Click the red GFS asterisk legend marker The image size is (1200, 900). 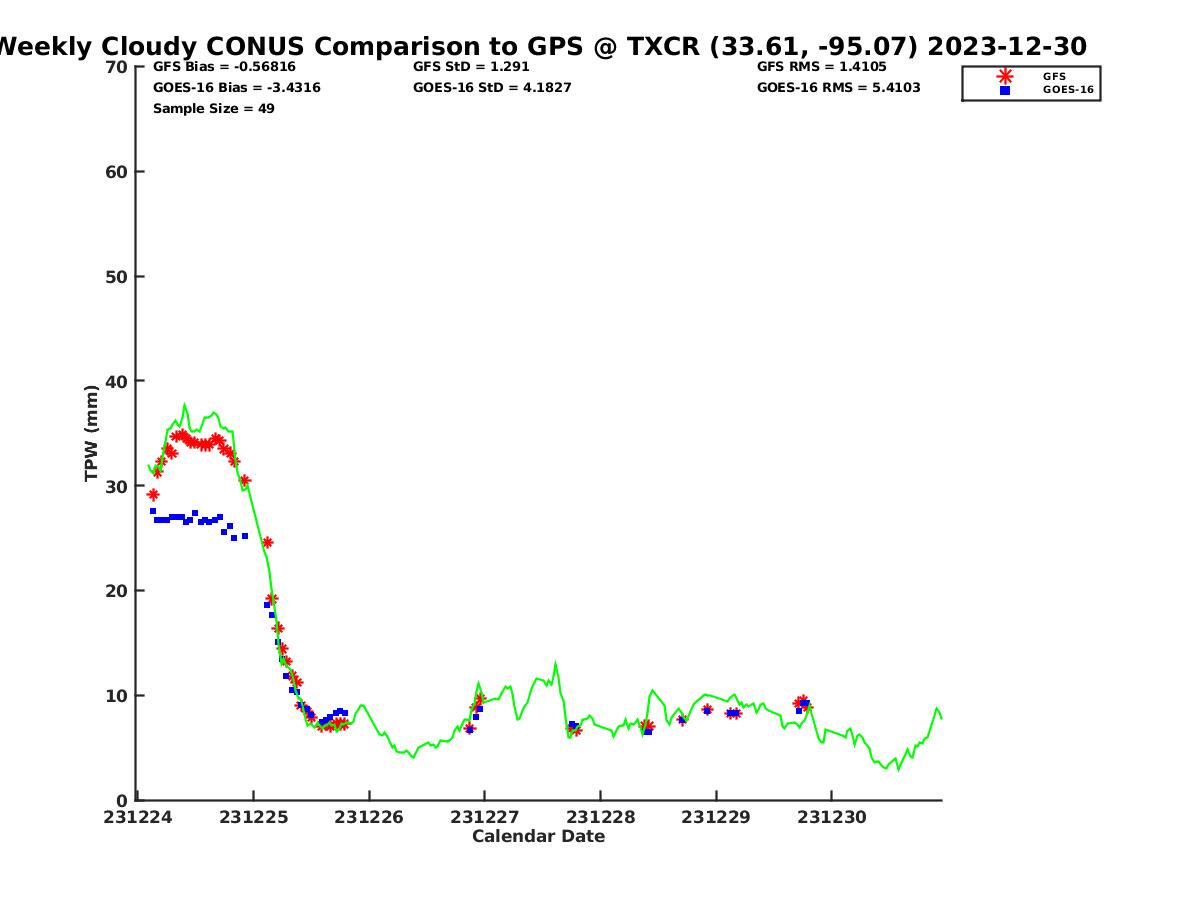click(1004, 76)
